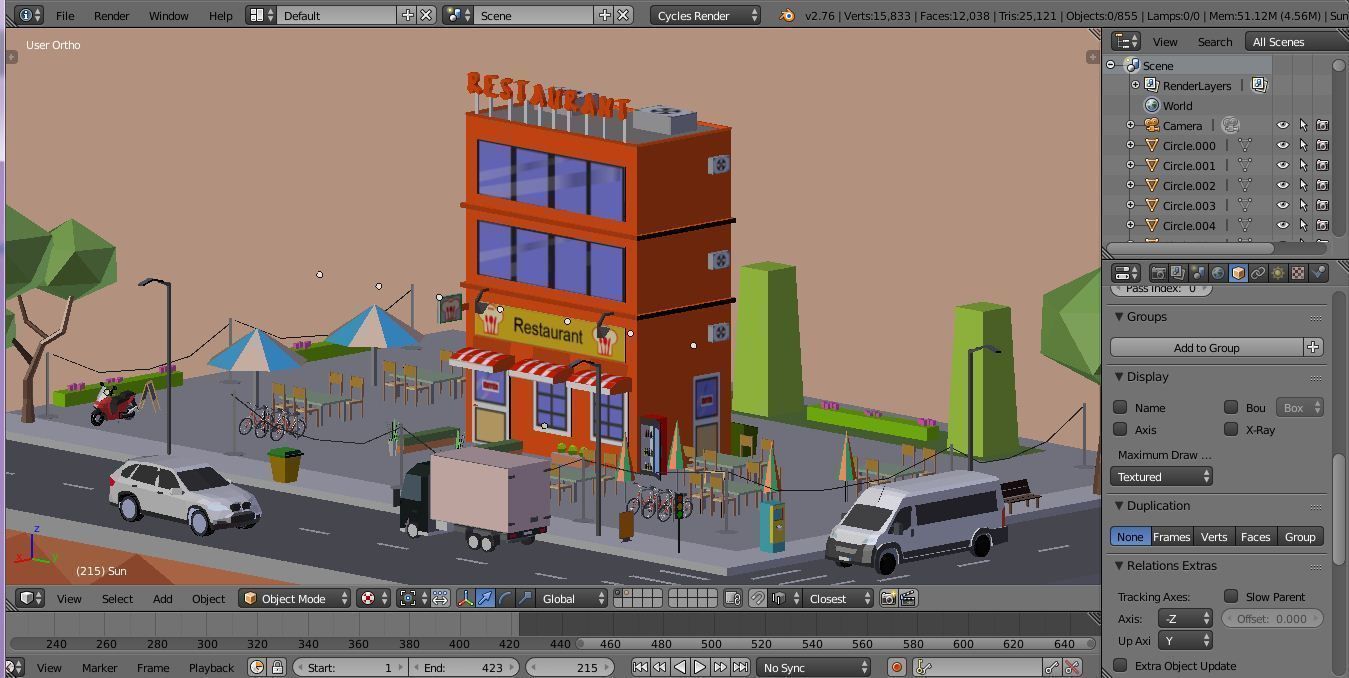
Task: Select Faces duplication option
Action: (1255, 537)
